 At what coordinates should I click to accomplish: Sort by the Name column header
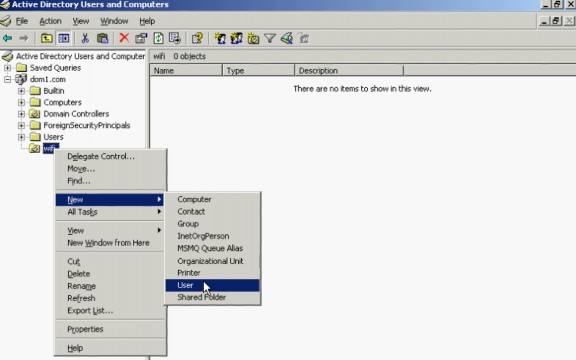tap(186, 71)
